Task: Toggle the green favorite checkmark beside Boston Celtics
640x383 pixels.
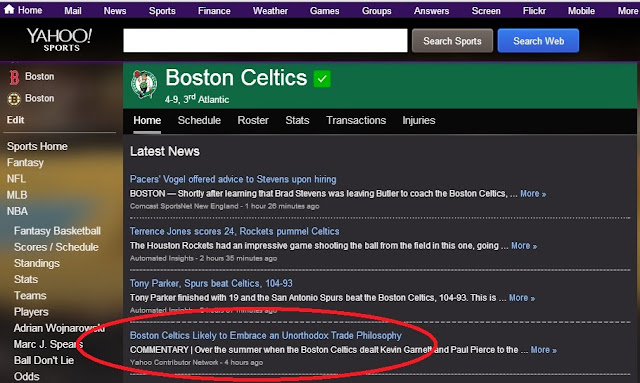Action: pos(322,79)
